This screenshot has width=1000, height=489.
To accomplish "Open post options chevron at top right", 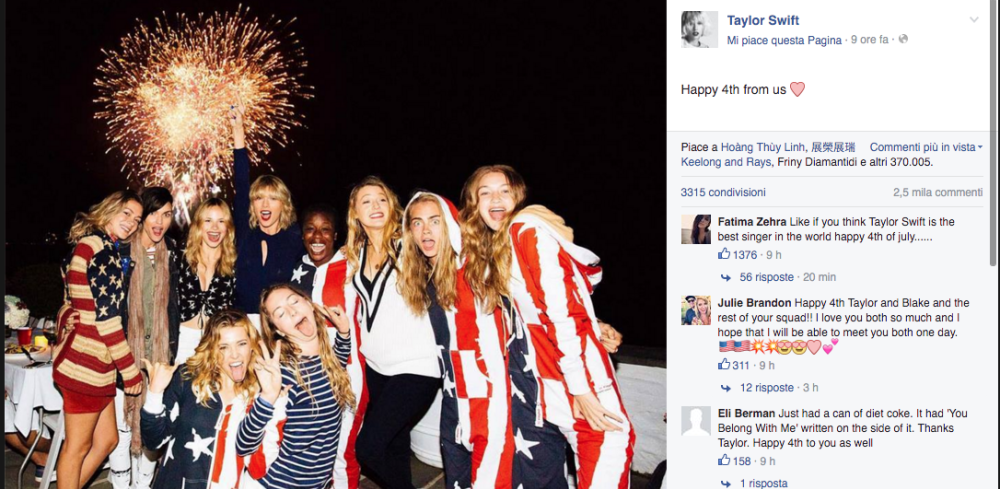I will point(973,20).
